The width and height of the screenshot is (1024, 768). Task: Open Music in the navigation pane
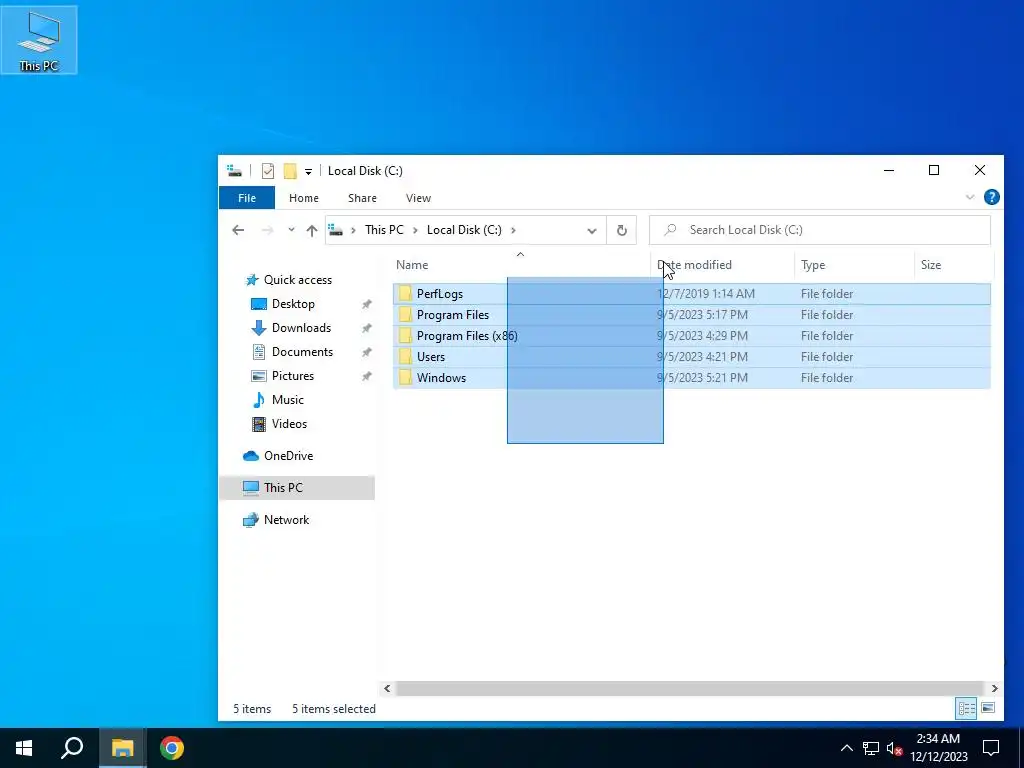tap(287, 400)
